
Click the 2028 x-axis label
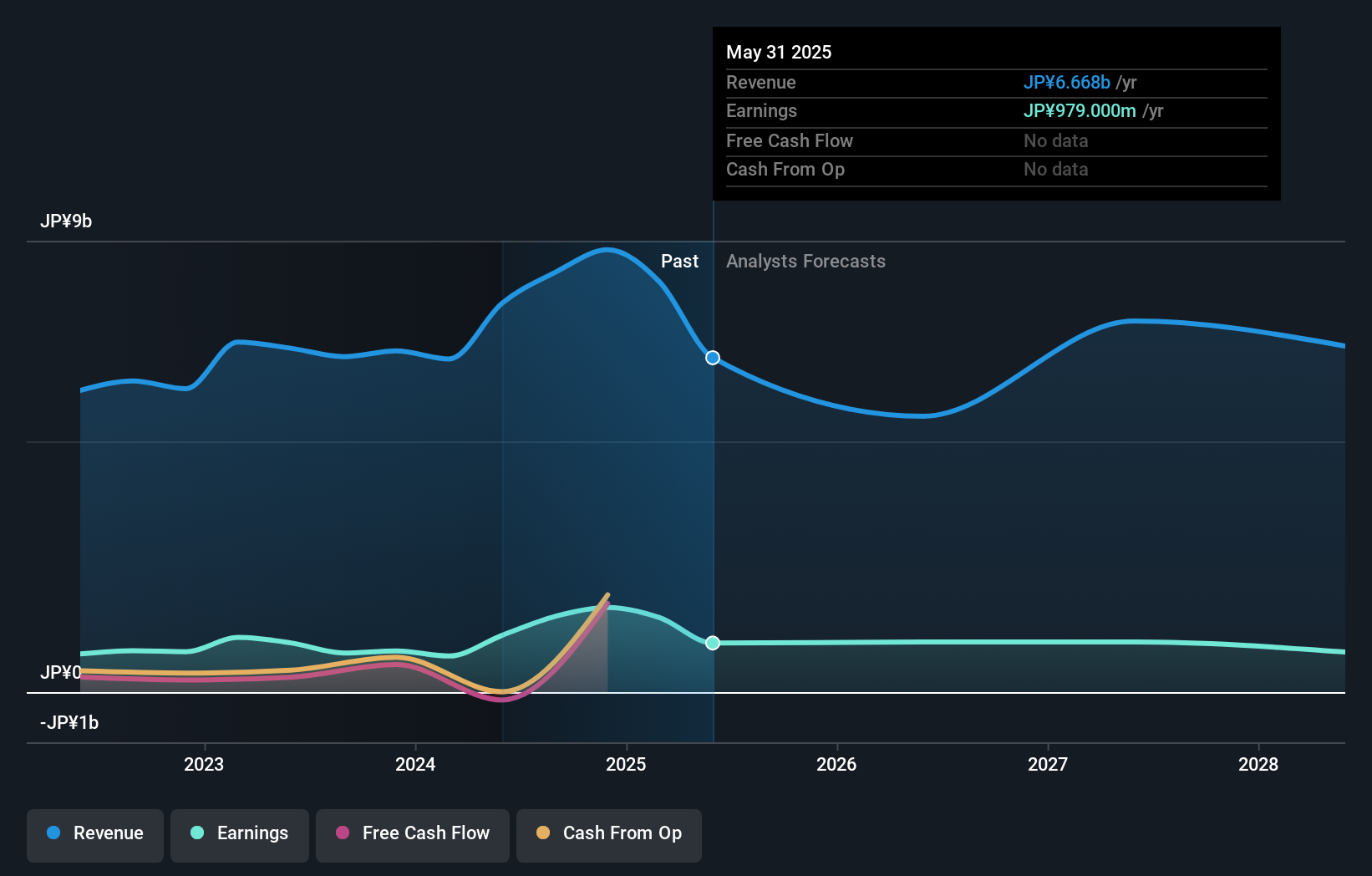pyautogui.click(x=1258, y=764)
